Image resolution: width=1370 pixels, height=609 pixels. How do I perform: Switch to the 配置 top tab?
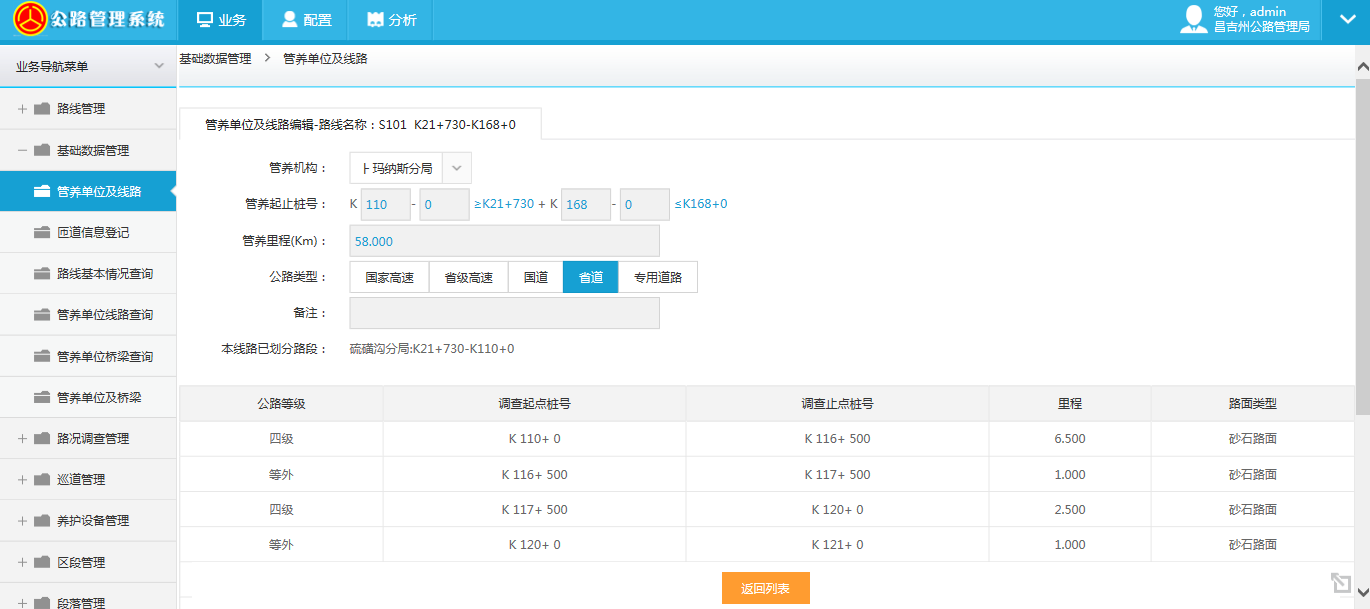click(x=306, y=20)
